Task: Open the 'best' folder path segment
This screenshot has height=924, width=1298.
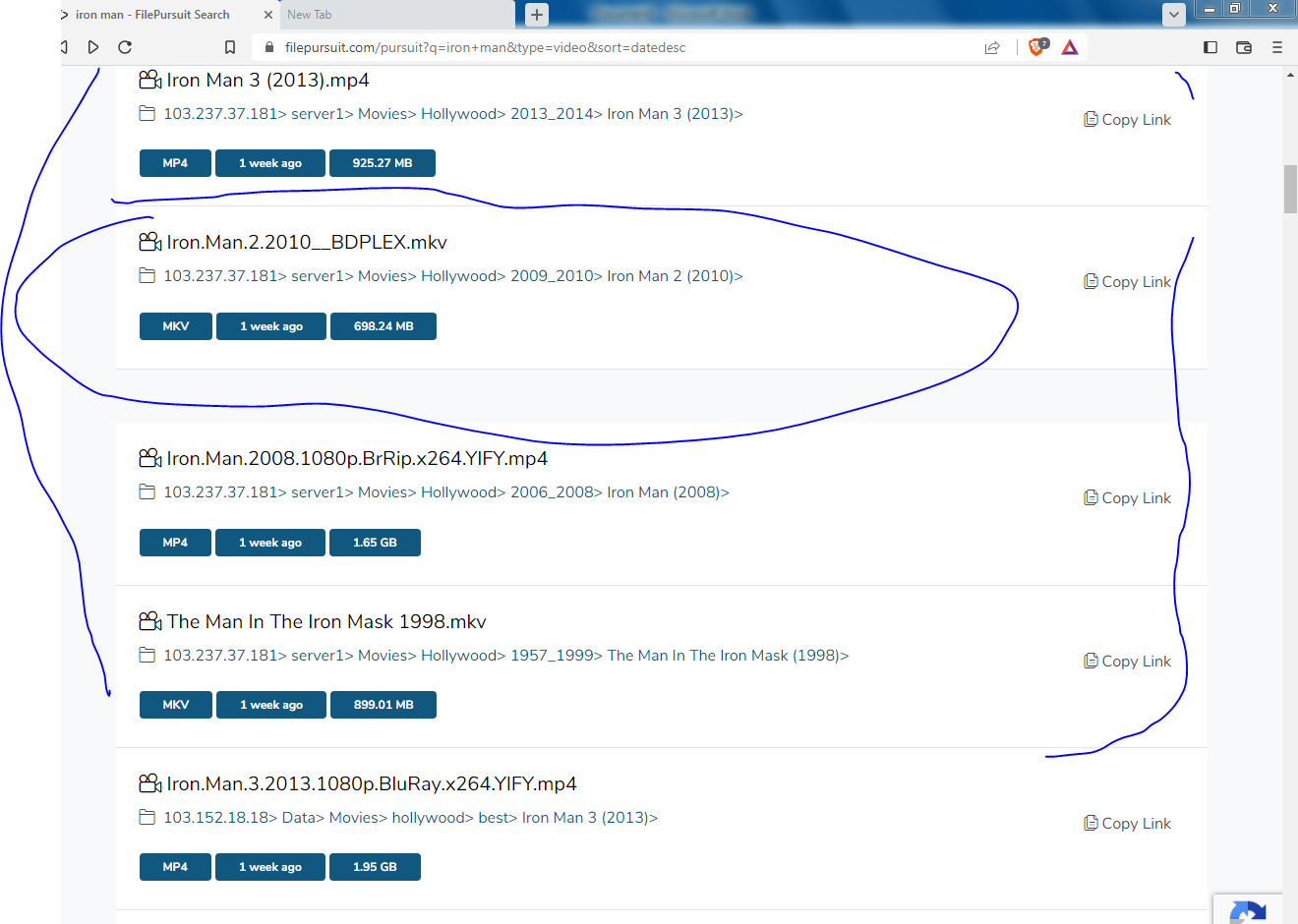Action: pyautogui.click(x=496, y=818)
